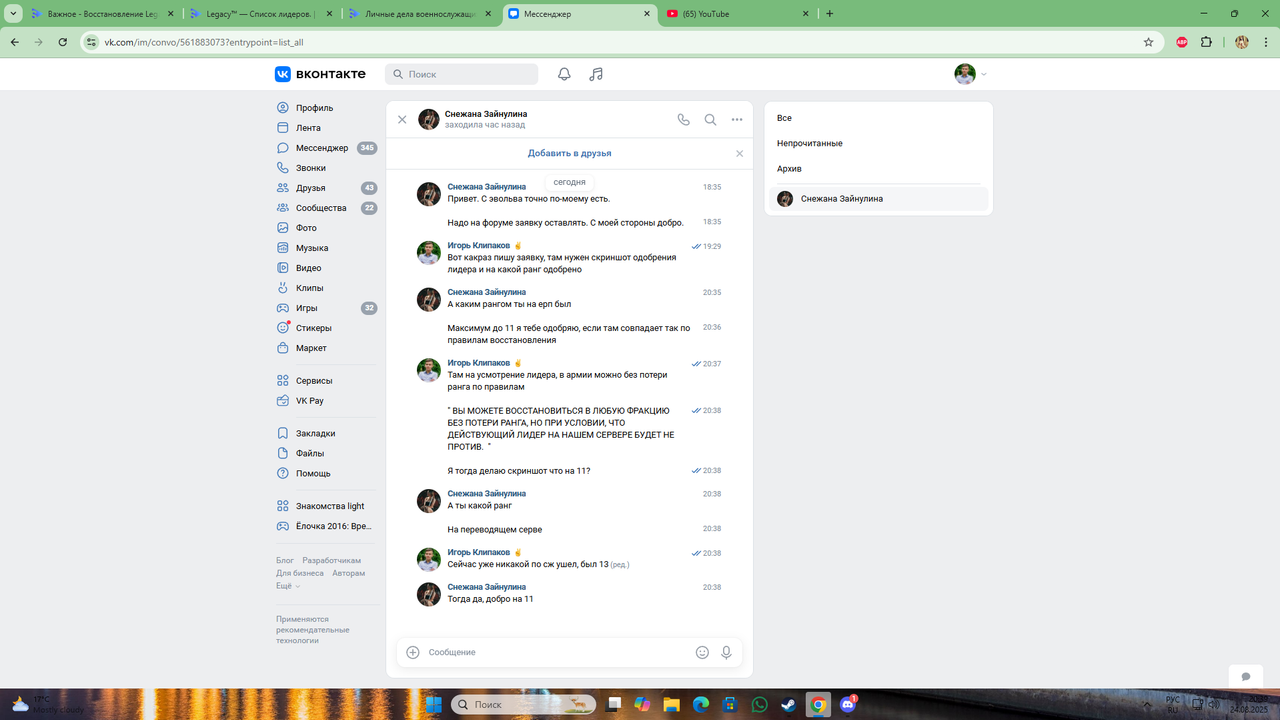Switch to the Непрочитанные conversations filter
The height and width of the screenshot is (720, 1280).
pyautogui.click(x=810, y=143)
